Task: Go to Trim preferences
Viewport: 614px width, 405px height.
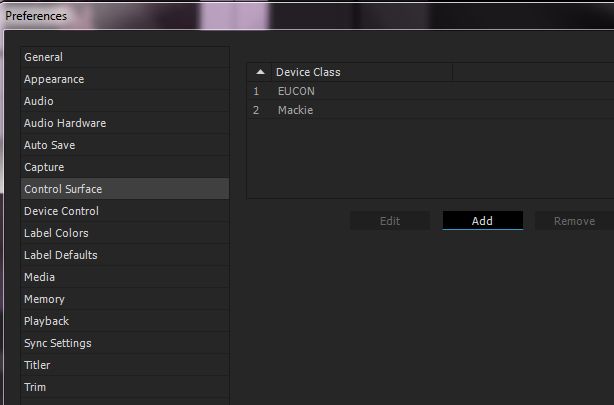Action: (x=35, y=387)
